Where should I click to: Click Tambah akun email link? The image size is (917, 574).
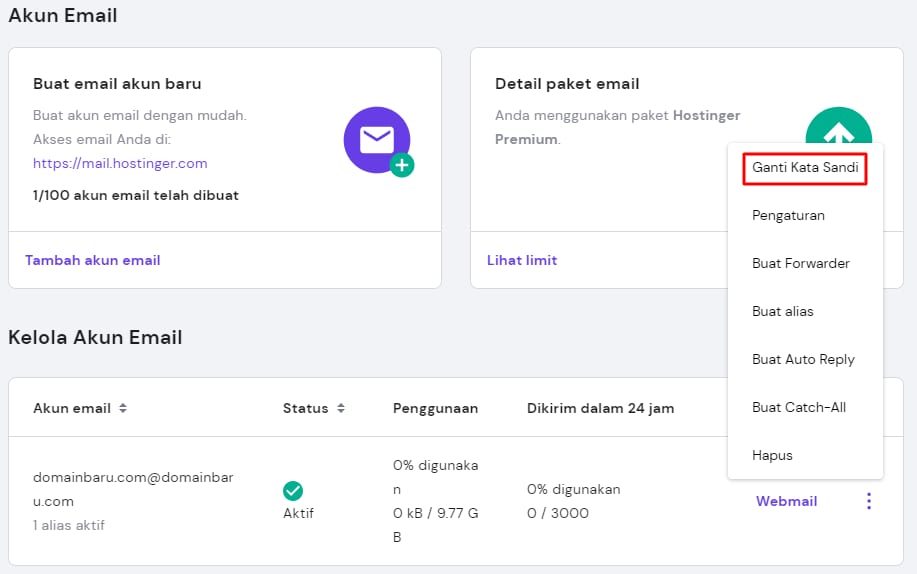tap(92, 260)
